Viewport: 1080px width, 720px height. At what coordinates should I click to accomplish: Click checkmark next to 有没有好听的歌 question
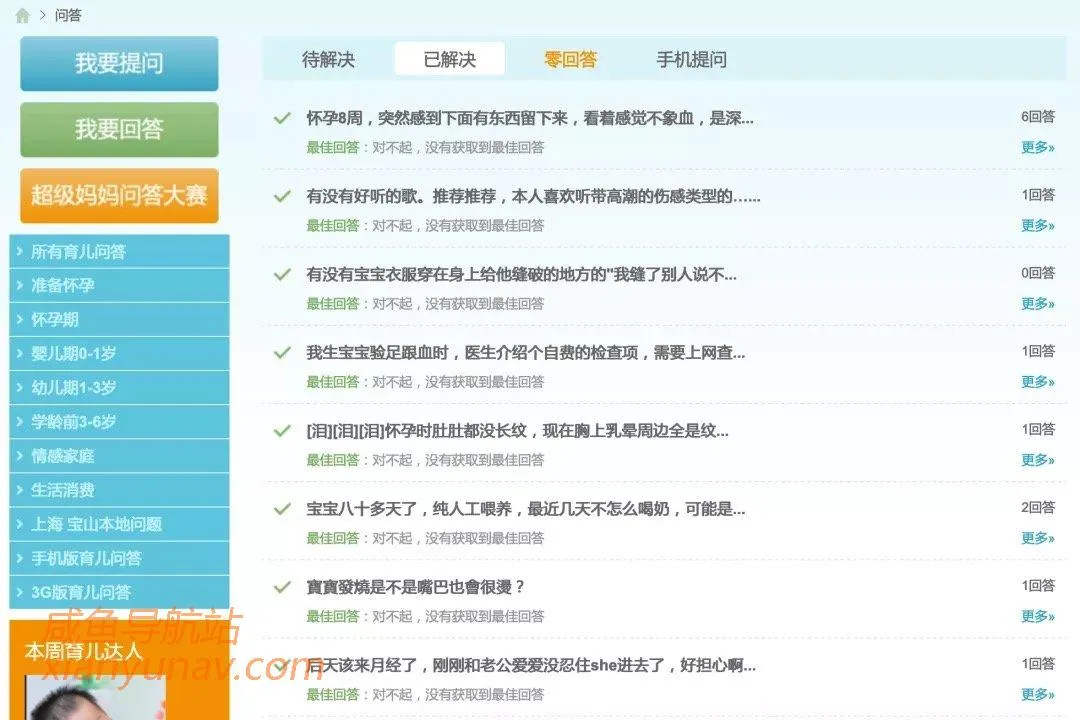[x=282, y=196]
